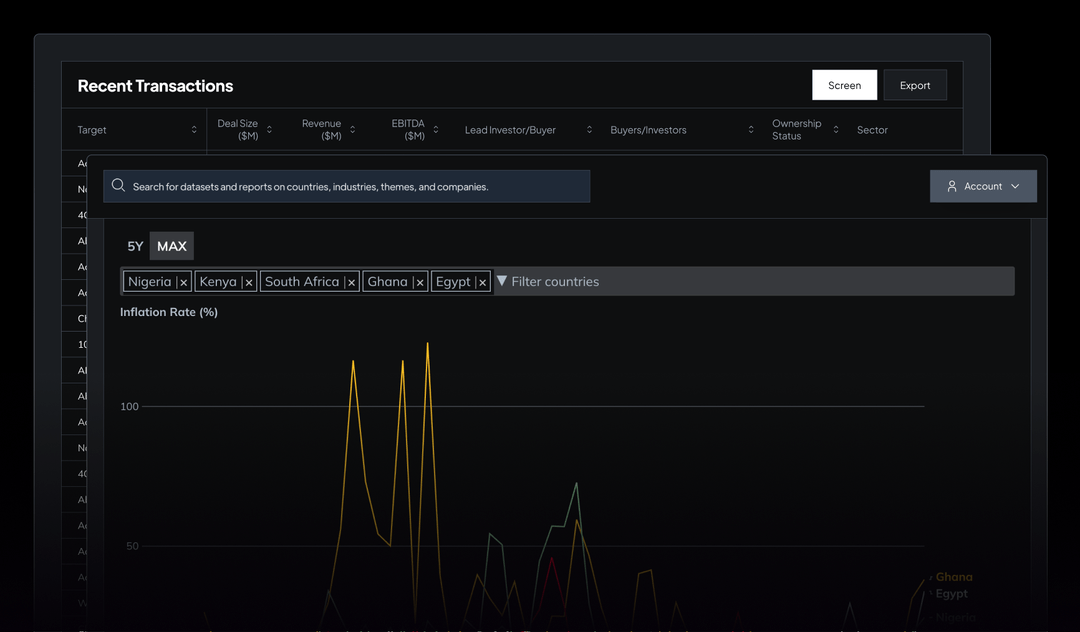Sort the Deal Size ($M) column
The height and width of the screenshot is (632, 1080).
(269, 129)
